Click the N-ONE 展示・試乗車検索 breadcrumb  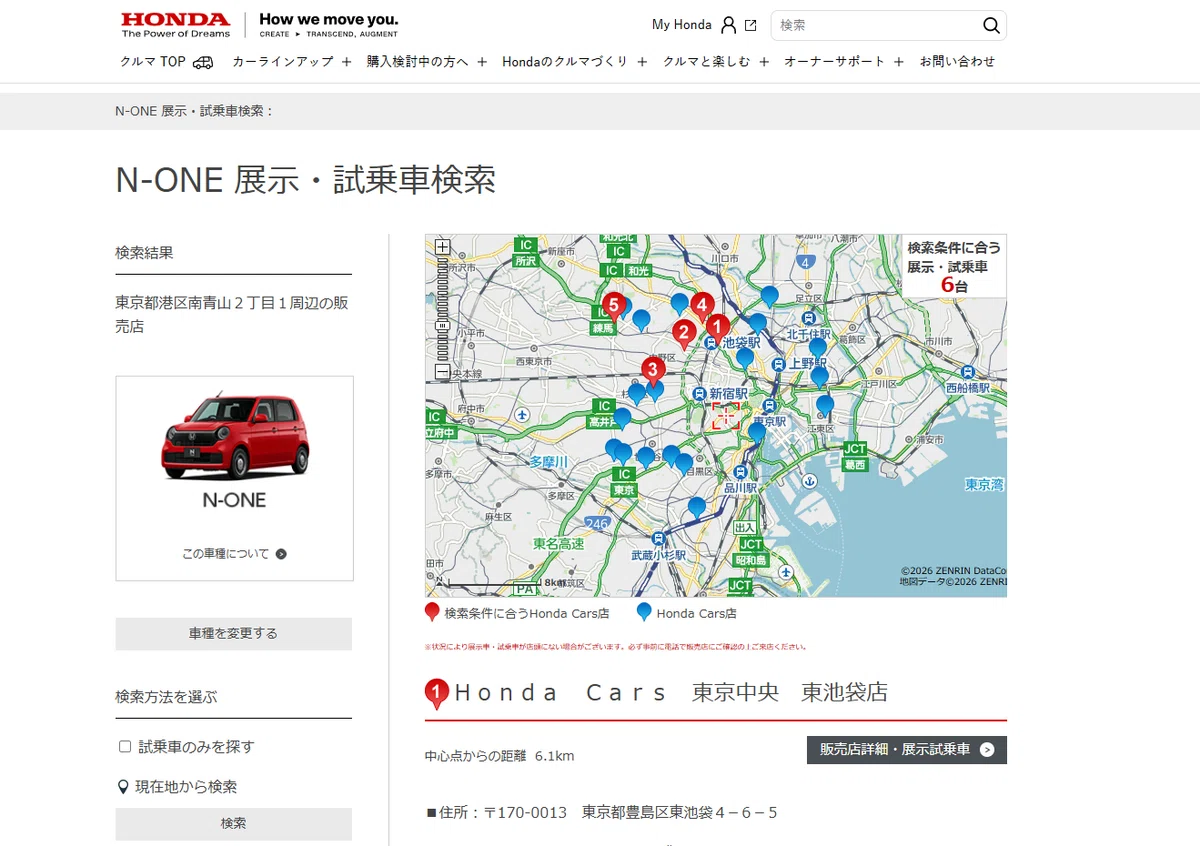click(x=194, y=111)
